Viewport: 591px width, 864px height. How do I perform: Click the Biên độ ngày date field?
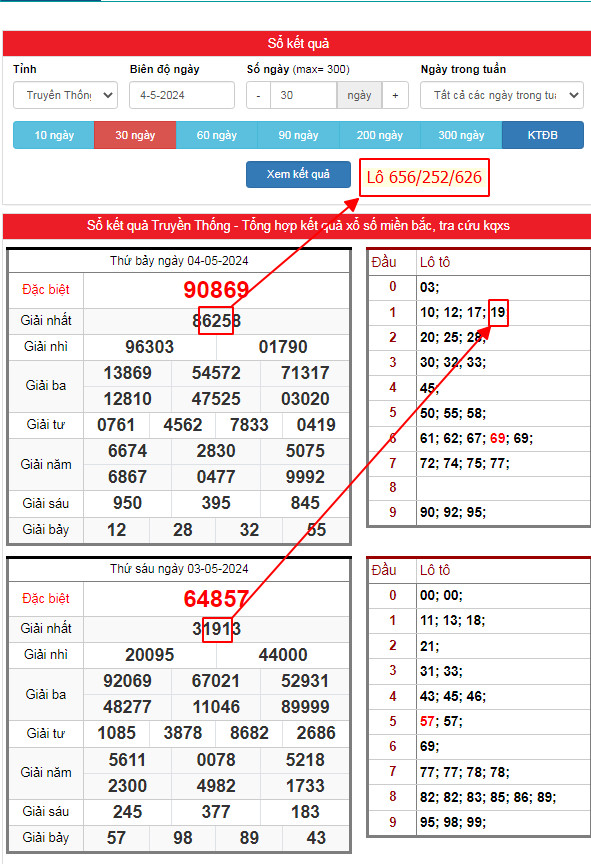pos(182,95)
